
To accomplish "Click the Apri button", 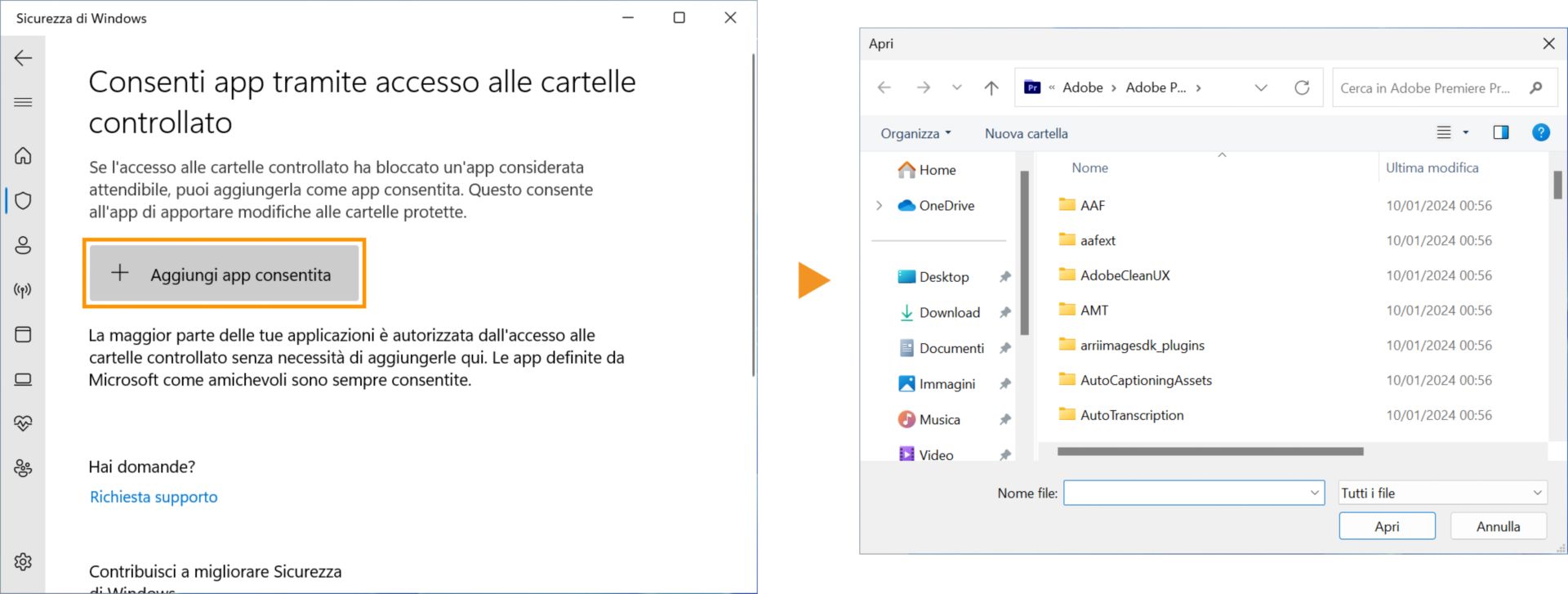I will [x=1387, y=526].
